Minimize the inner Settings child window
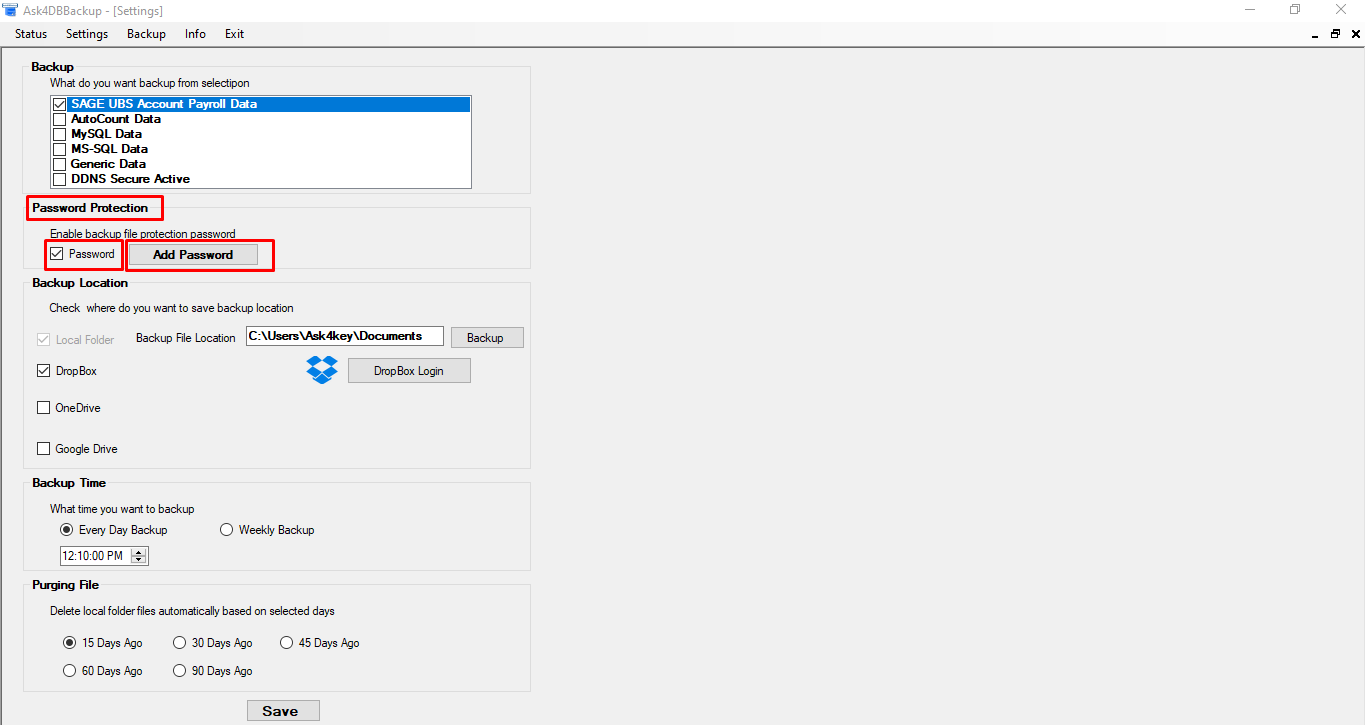Viewport: 1365px width, 725px height. pyautogui.click(x=1315, y=34)
